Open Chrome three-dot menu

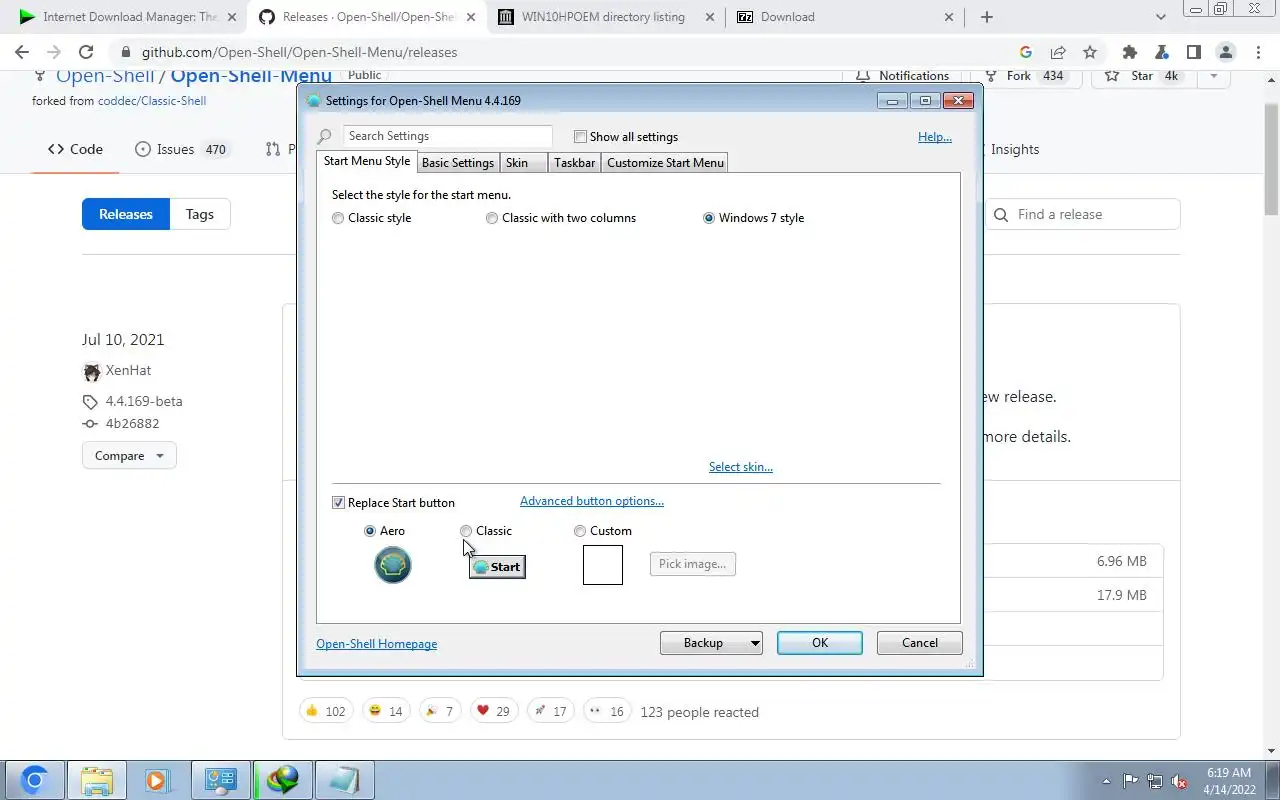click(x=1258, y=52)
